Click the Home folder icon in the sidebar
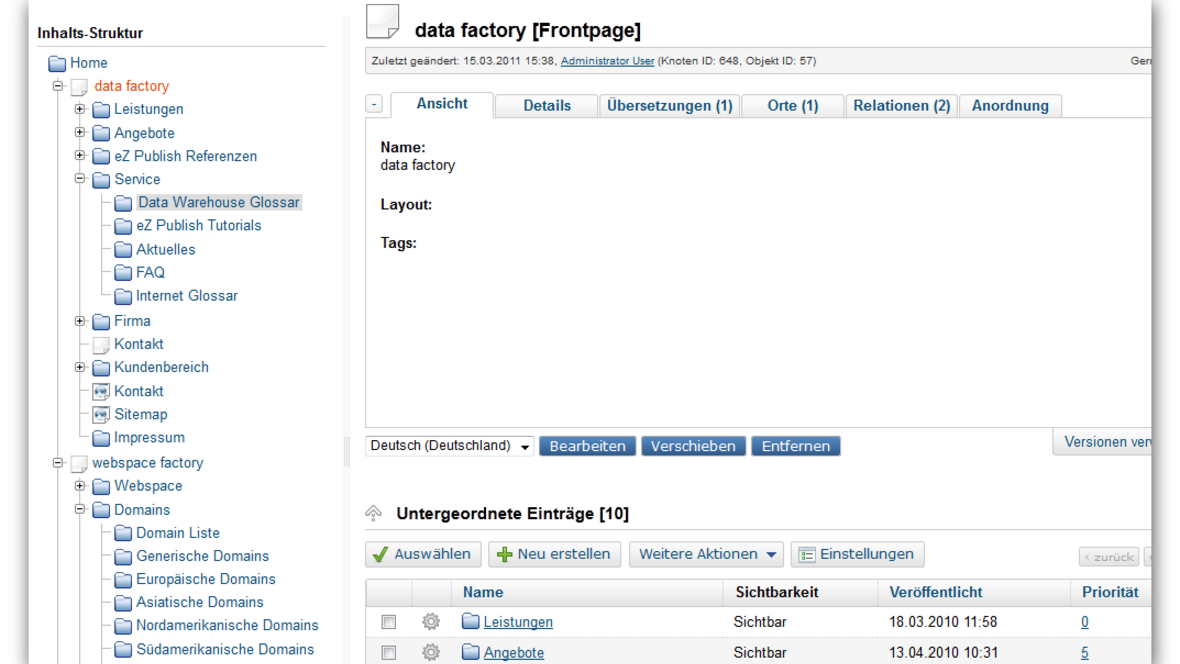 [56, 62]
